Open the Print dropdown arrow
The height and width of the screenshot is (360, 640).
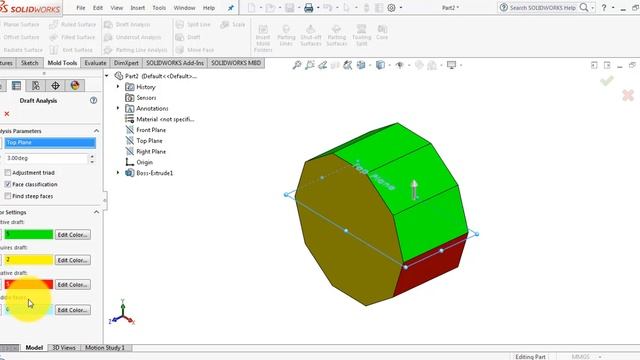pyautogui.click(x=318, y=8)
